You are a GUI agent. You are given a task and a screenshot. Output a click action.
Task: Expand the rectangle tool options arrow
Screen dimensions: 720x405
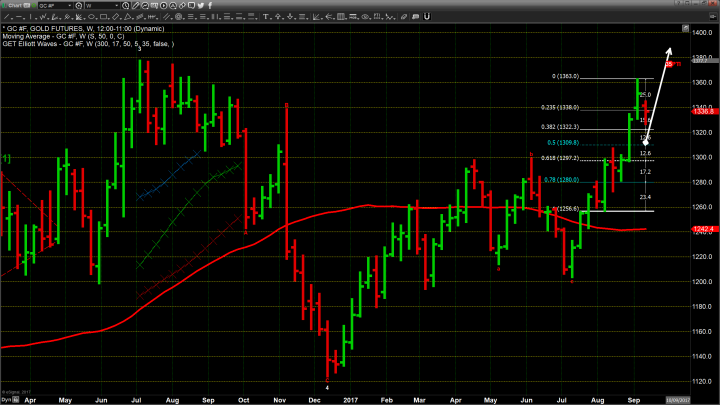click(109, 19)
